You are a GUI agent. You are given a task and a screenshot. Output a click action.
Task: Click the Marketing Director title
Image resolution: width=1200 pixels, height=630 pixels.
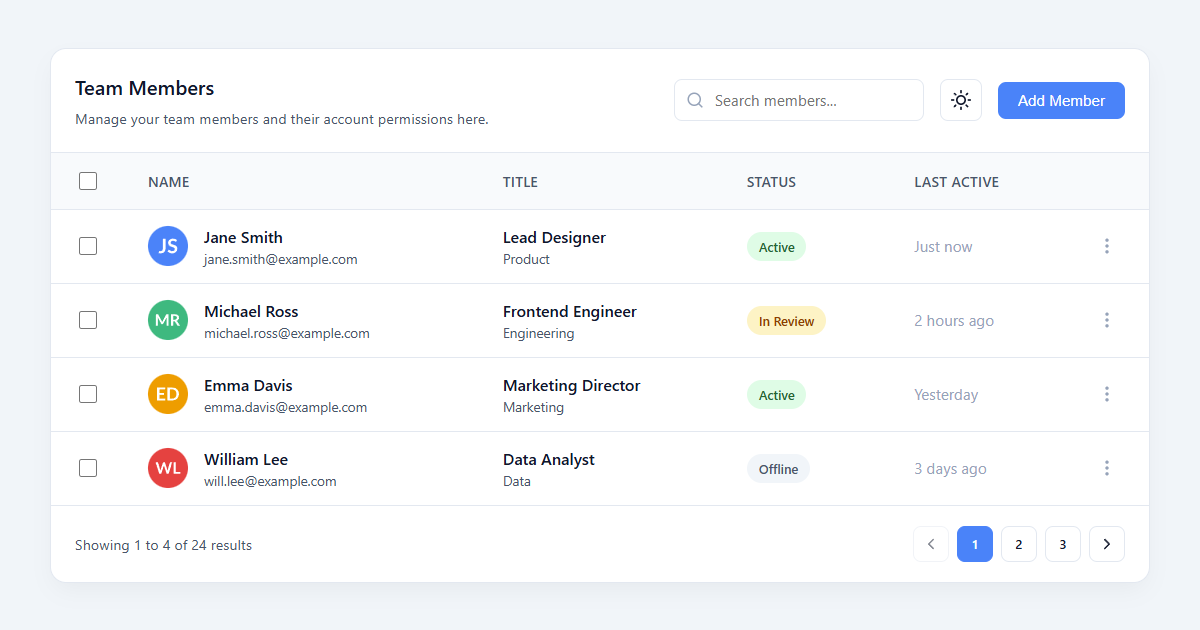pyautogui.click(x=571, y=385)
